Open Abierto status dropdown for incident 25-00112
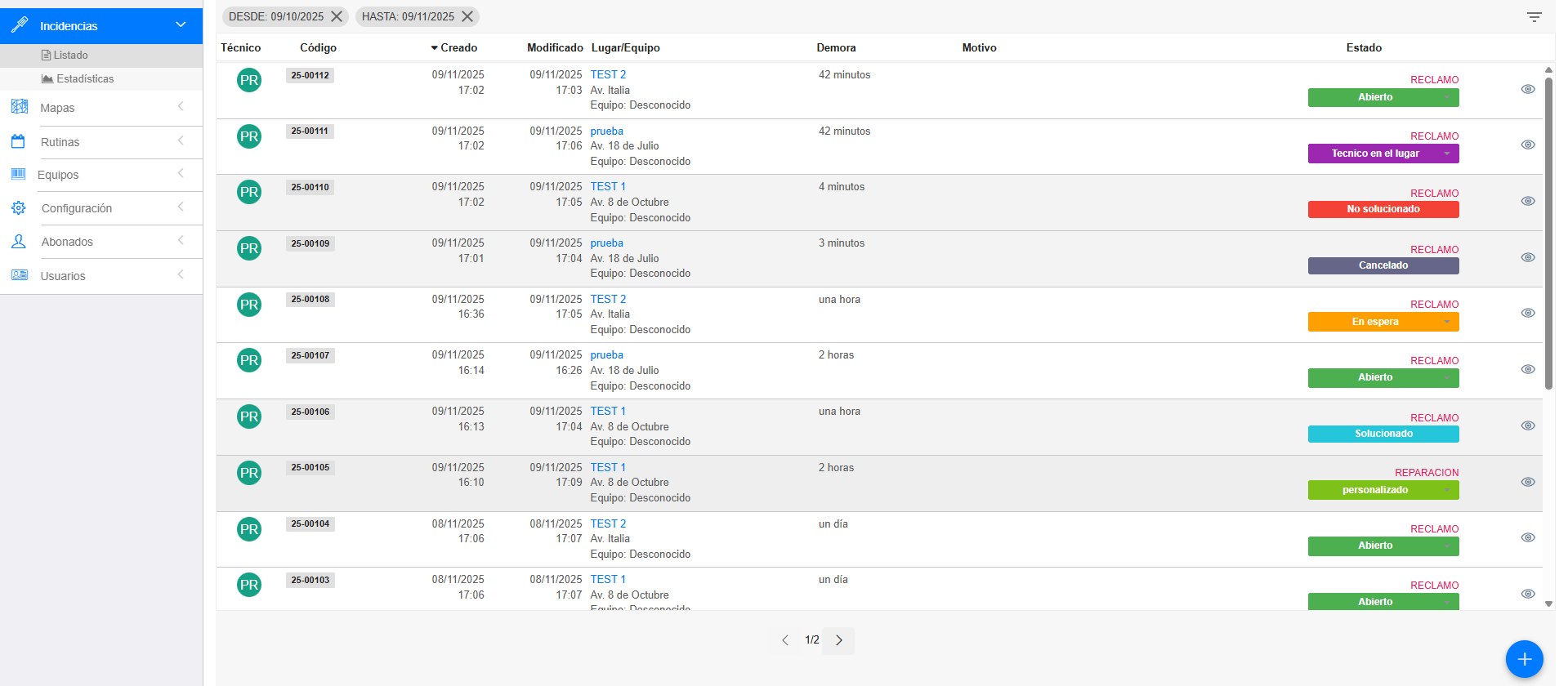Viewport: 1568px width, 686px height. 1383,97
